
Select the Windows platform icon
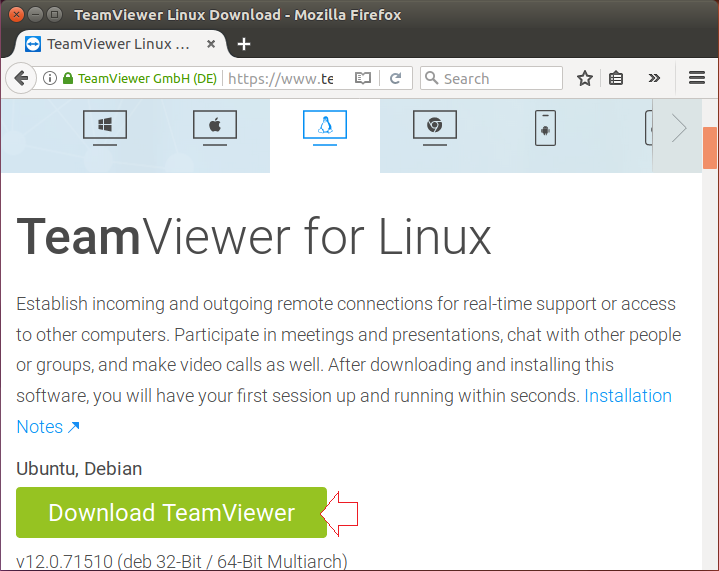pyautogui.click(x=105, y=128)
